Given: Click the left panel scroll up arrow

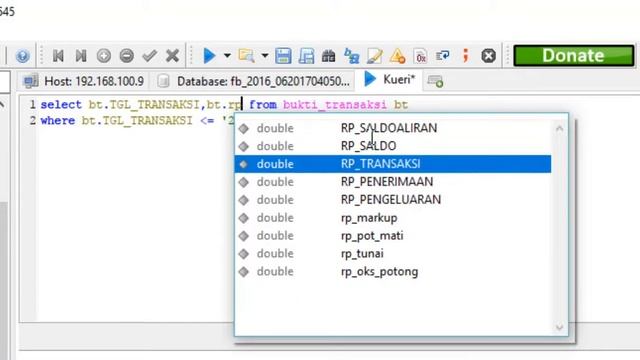Looking at the screenshot, I should pyautogui.click(x=2, y=105).
